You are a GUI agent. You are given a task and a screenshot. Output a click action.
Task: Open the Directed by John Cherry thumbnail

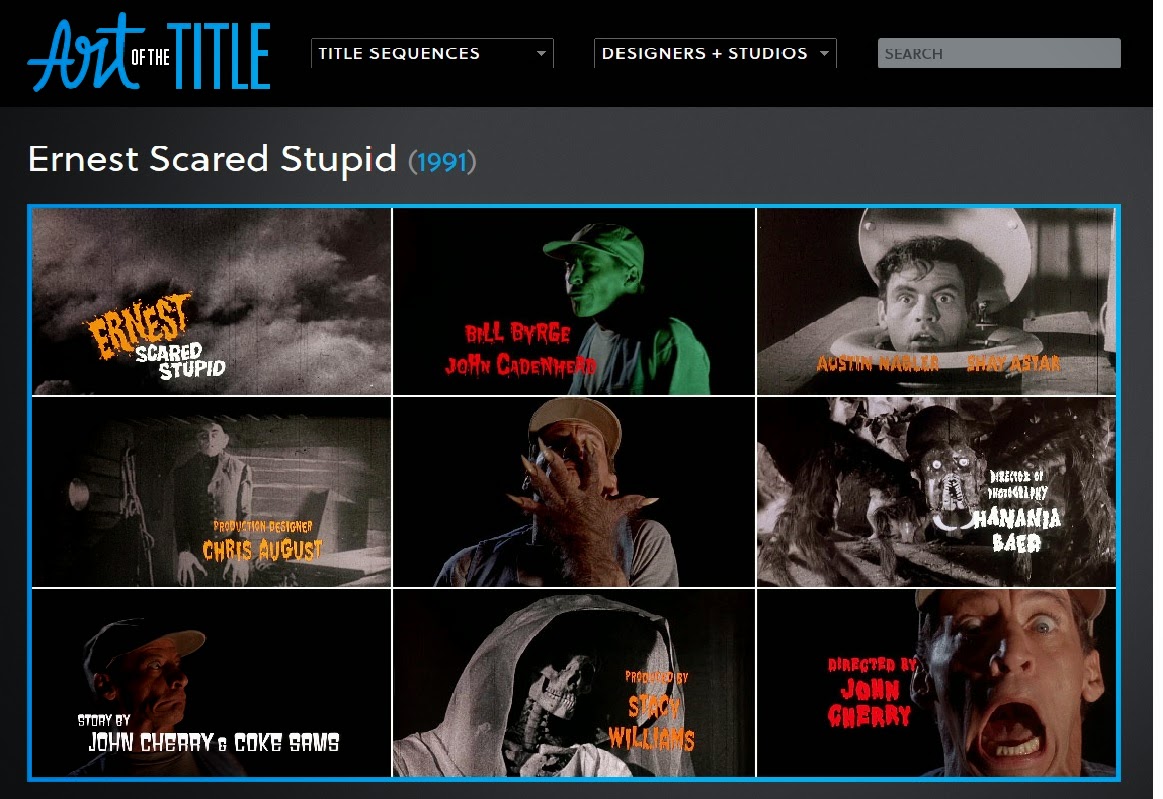click(x=936, y=683)
